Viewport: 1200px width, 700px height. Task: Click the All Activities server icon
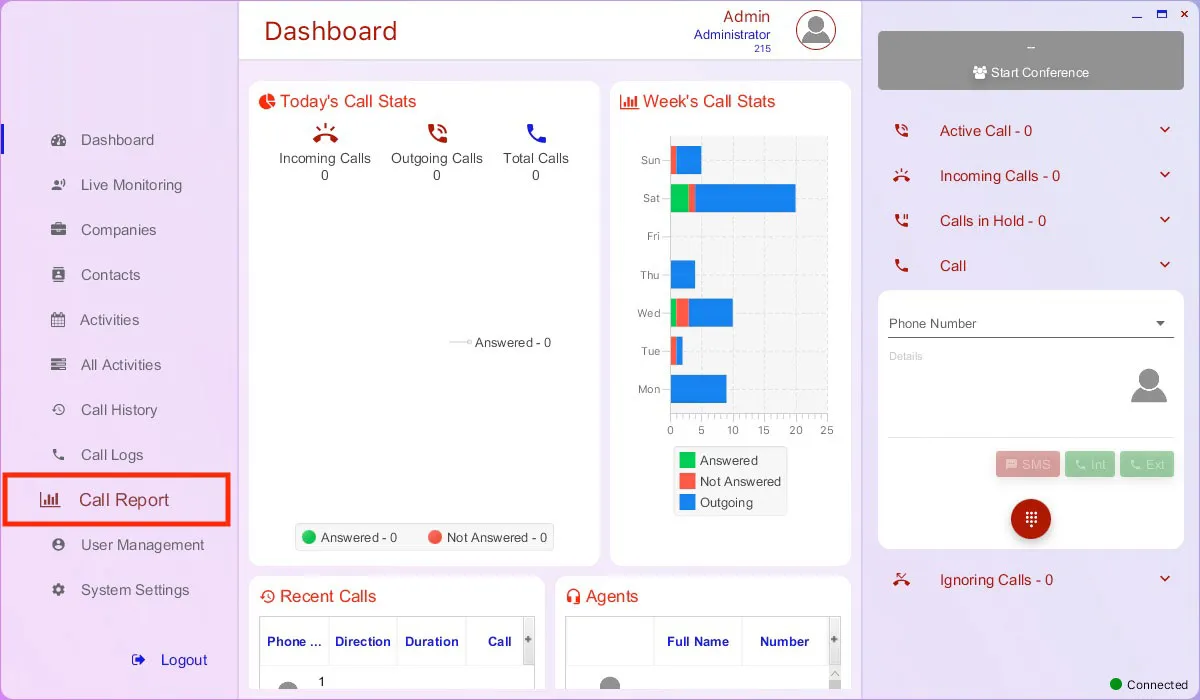[58, 365]
